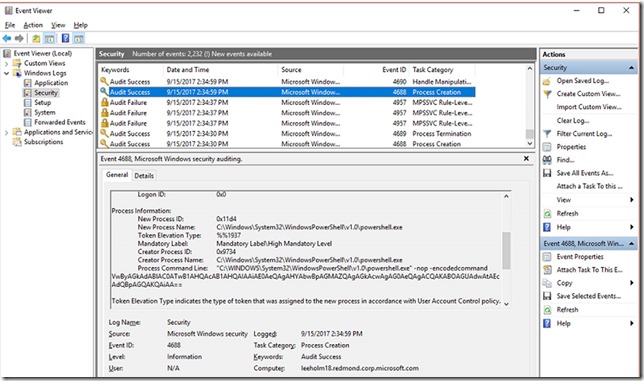This screenshot has width=644, height=381.
Task: Open Security log Properties action
Action: pos(571,147)
